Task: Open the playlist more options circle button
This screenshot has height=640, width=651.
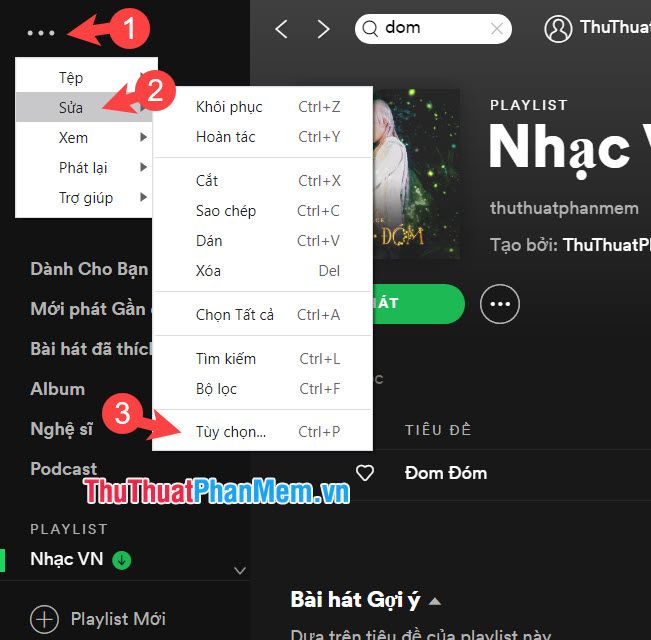Action: click(x=500, y=304)
